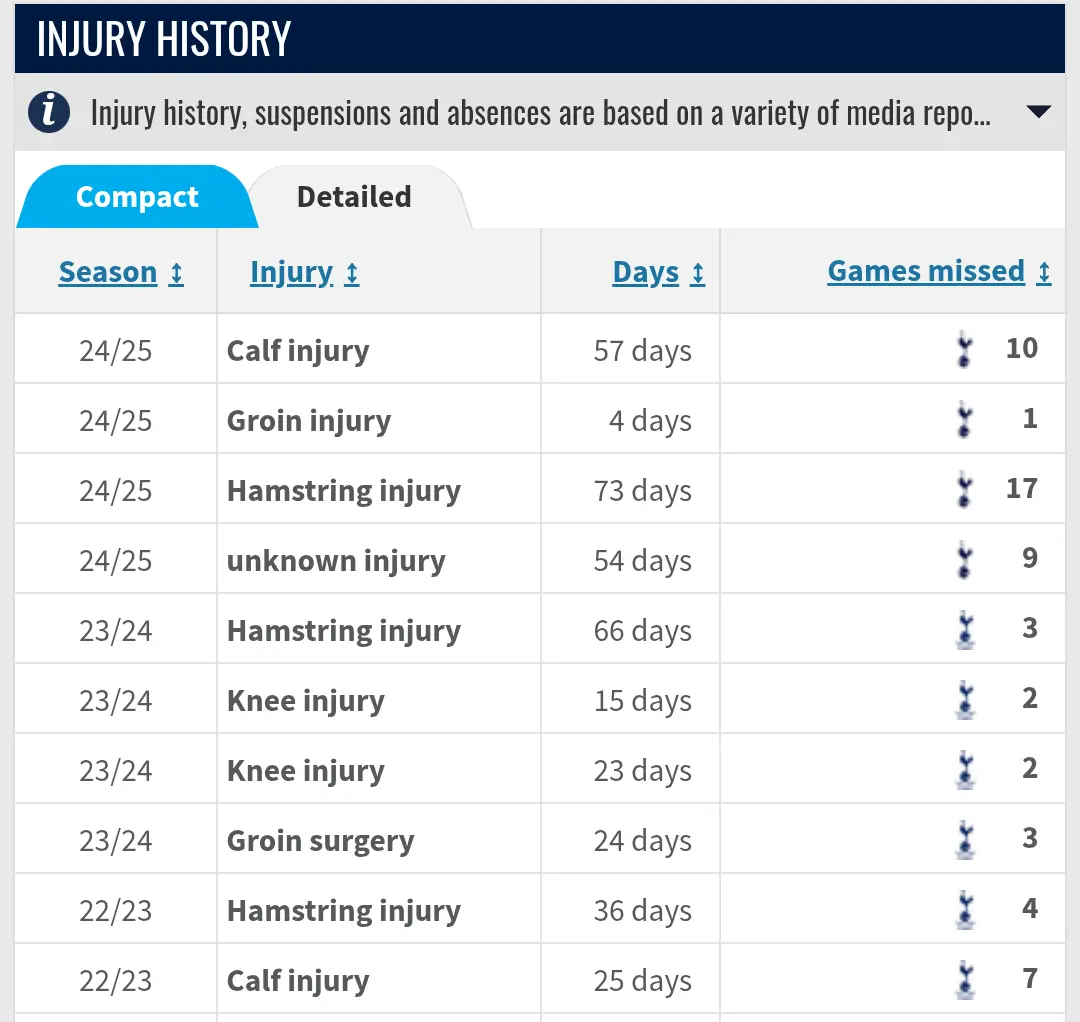
Task: Click club crest in unknown injury row
Action: coord(964,560)
